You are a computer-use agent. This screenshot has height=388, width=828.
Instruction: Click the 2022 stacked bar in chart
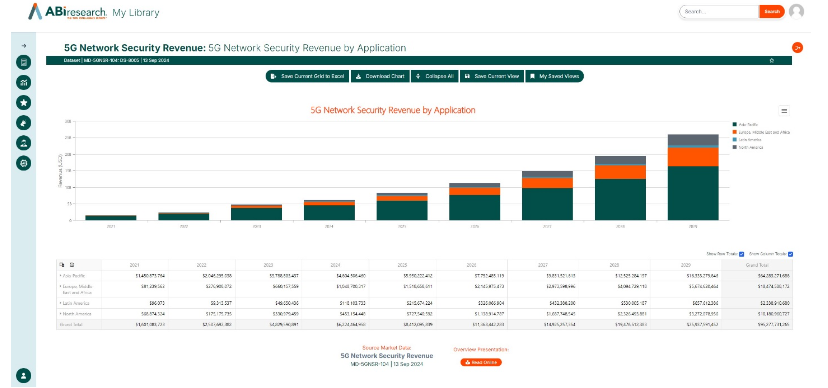coord(183,216)
